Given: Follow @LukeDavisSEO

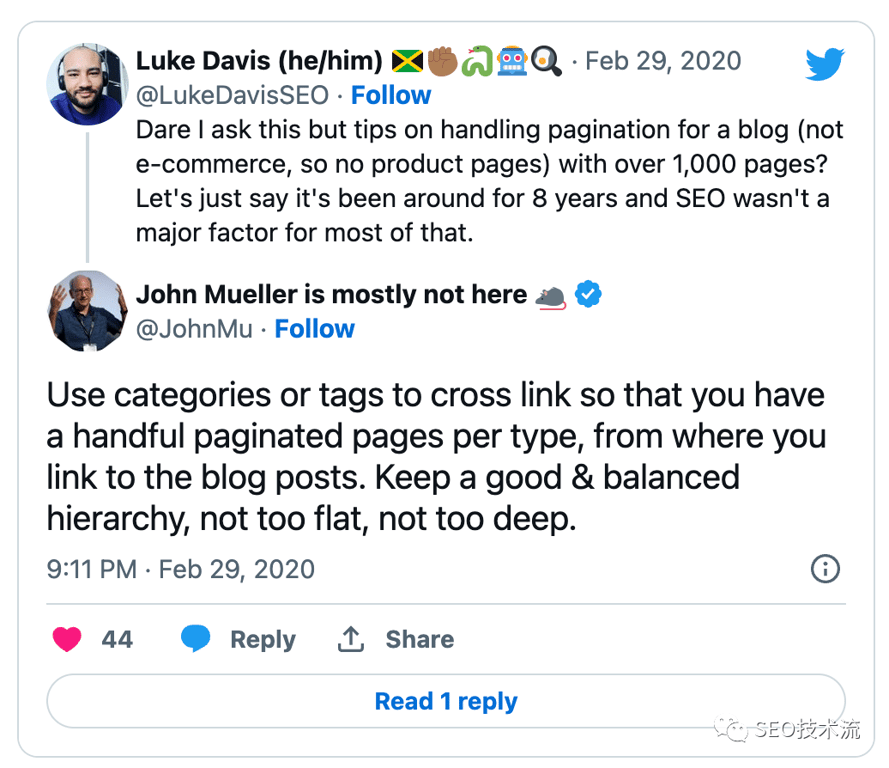Looking at the screenshot, I should coord(390,96).
